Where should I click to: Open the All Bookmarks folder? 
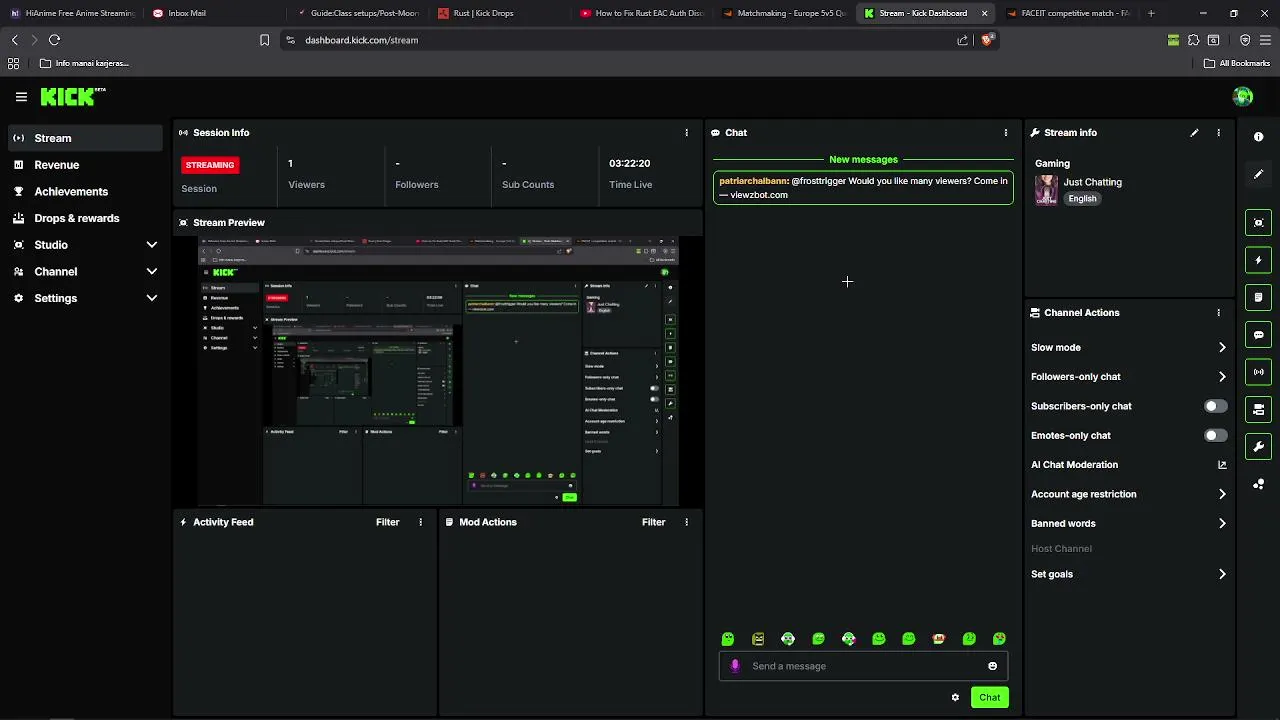pos(1237,63)
